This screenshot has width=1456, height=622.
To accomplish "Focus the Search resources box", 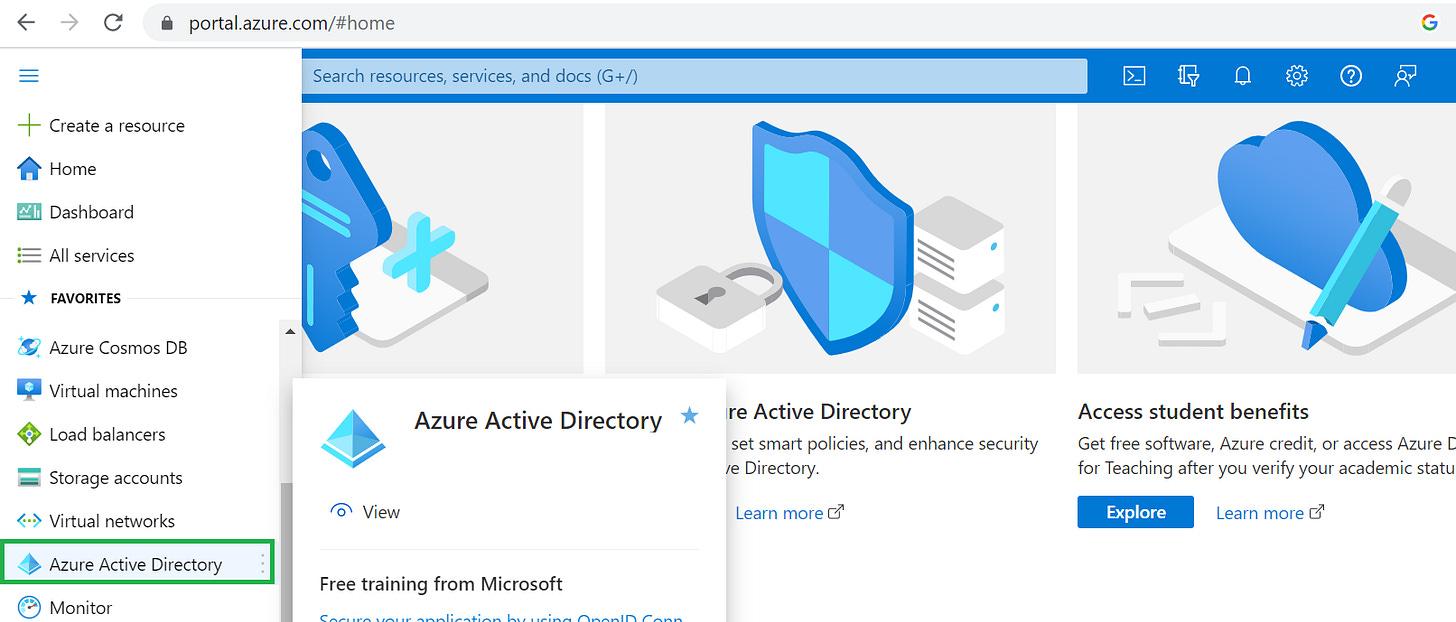I will (694, 76).
